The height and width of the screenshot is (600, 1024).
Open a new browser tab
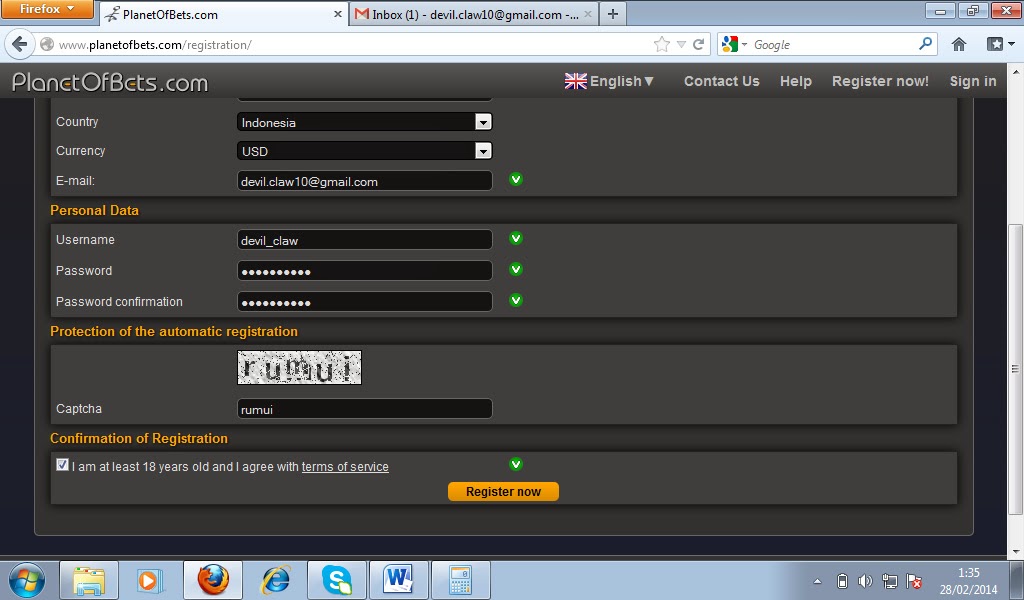pos(613,14)
